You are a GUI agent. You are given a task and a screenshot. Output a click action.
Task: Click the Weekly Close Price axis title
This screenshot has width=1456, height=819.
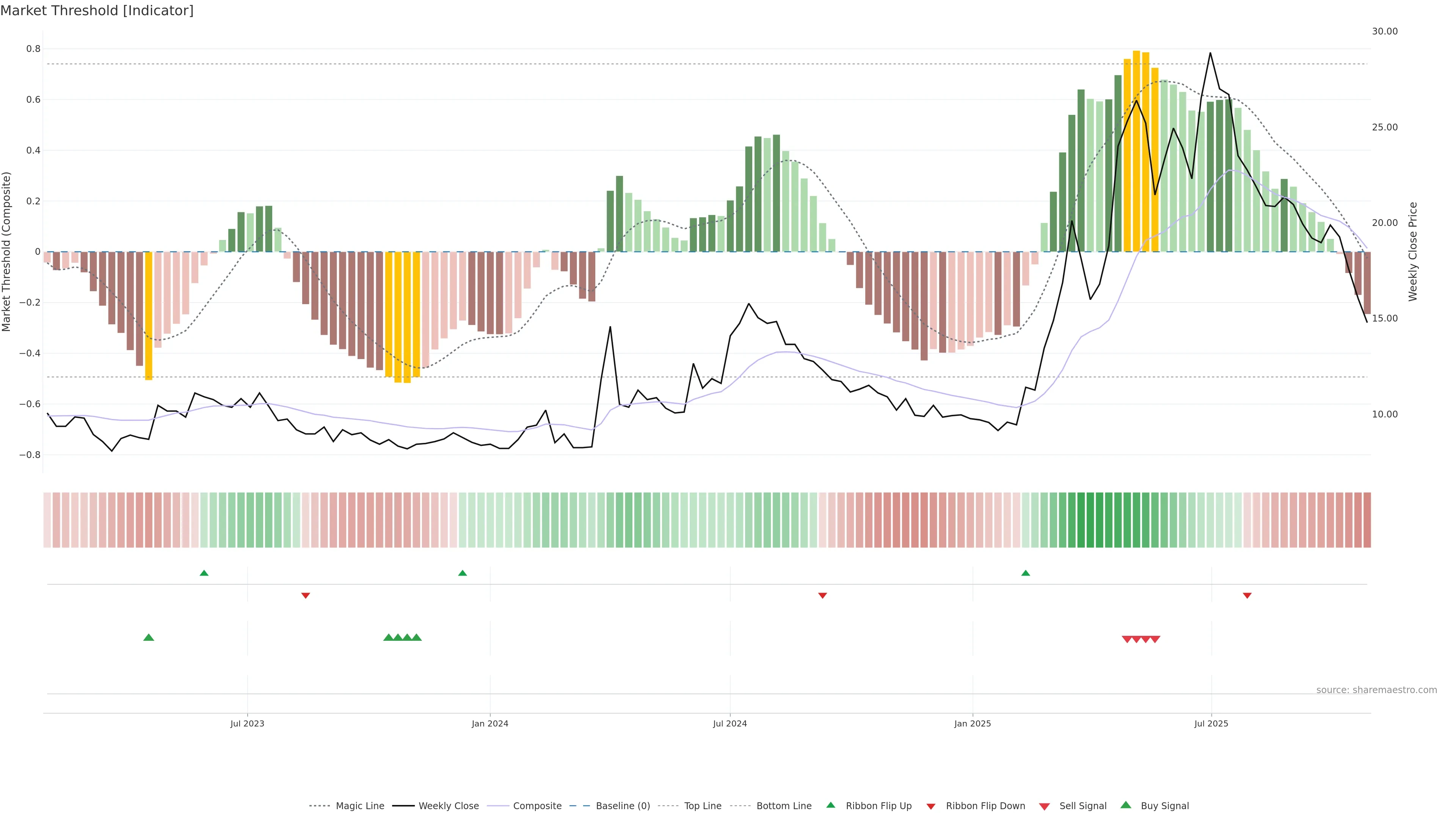(x=1413, y=251)
